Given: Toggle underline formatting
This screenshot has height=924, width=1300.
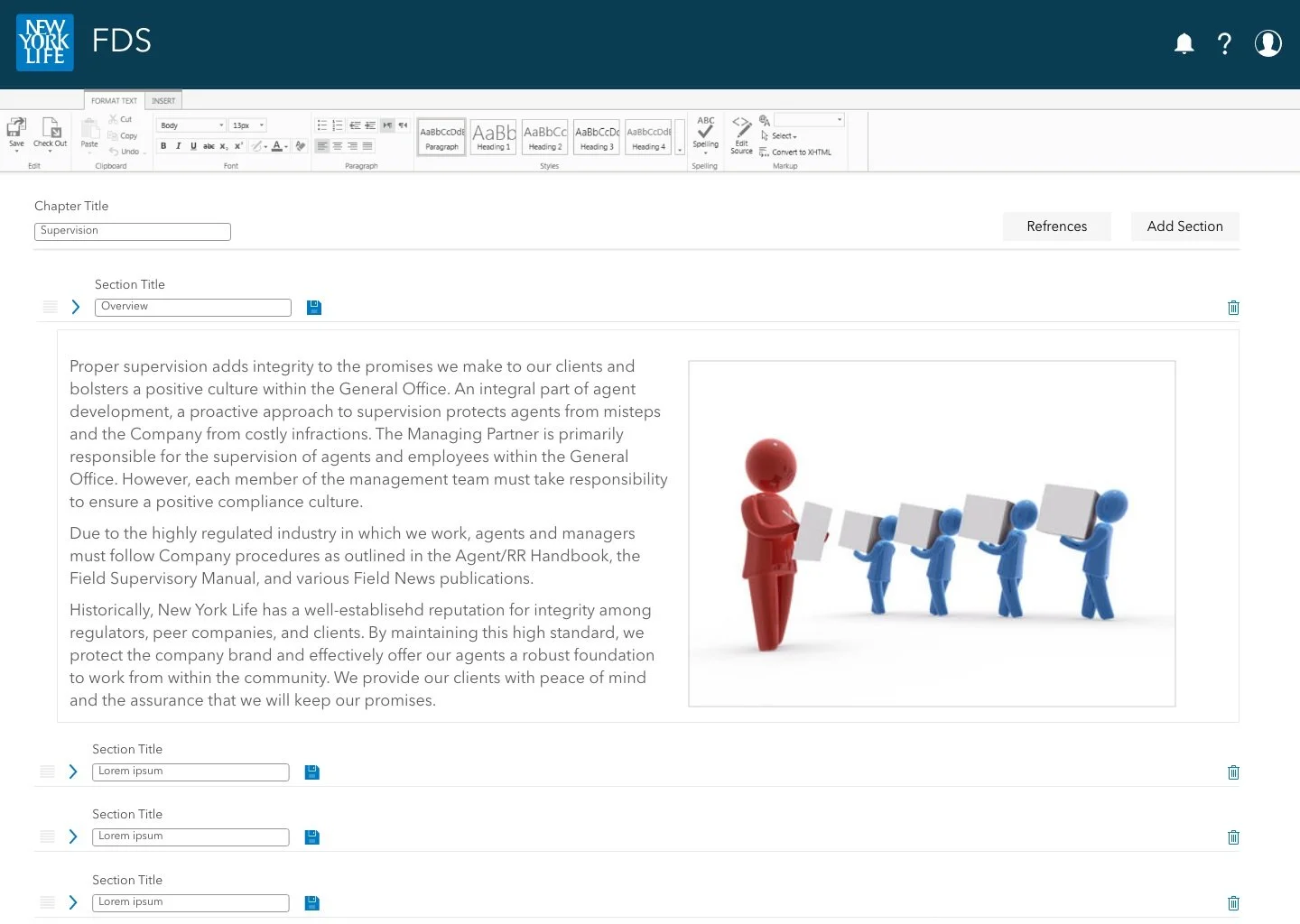Looking at the screenshot, I should click(x=193, y=145).
